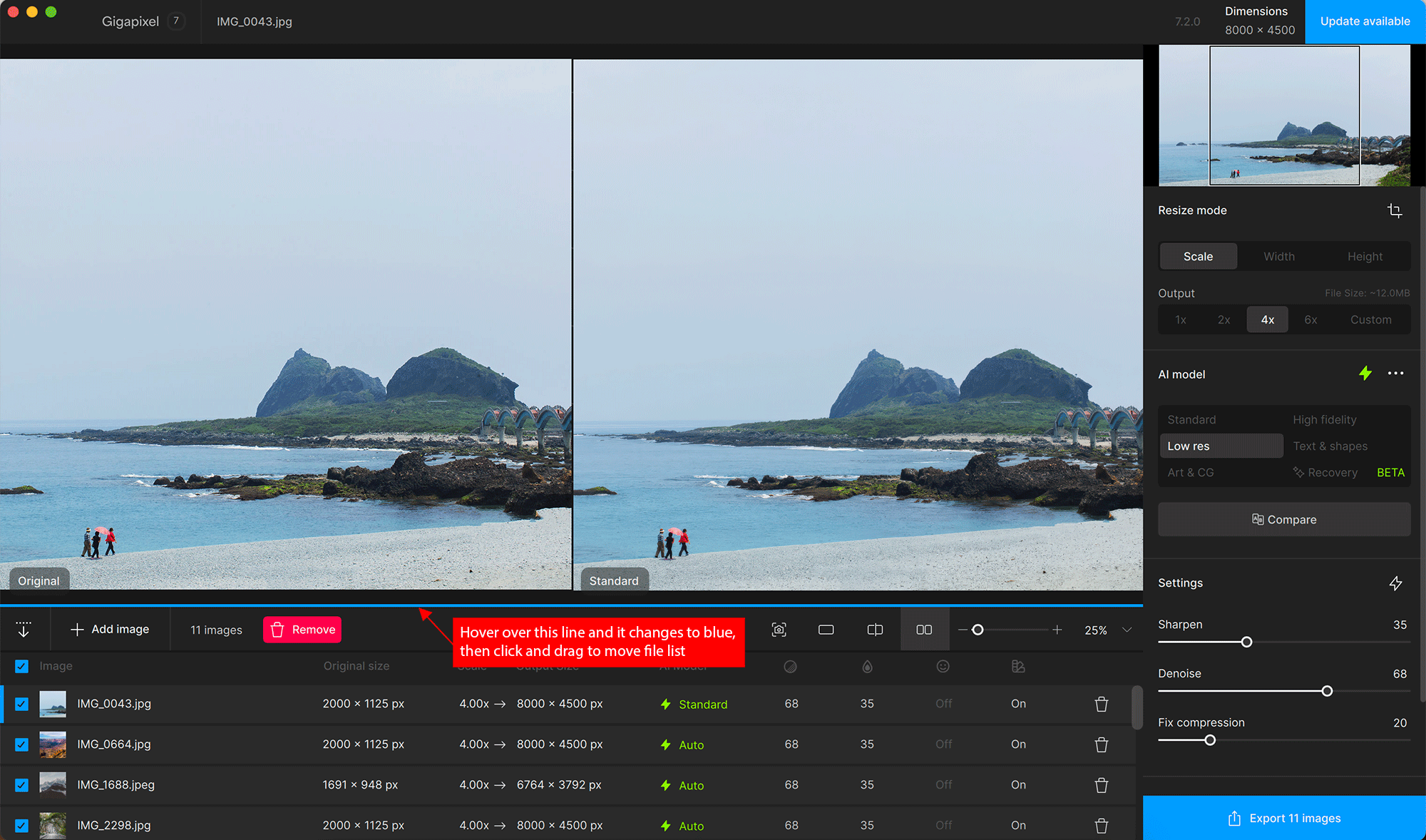Select the Recovery BETA AI model
1426x840 pixels.
coord(1347,473)
